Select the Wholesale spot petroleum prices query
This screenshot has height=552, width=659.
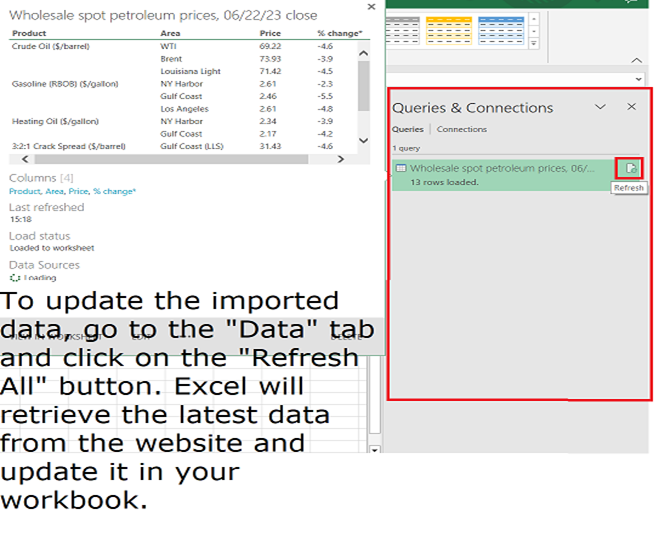(x=517, y=175)
